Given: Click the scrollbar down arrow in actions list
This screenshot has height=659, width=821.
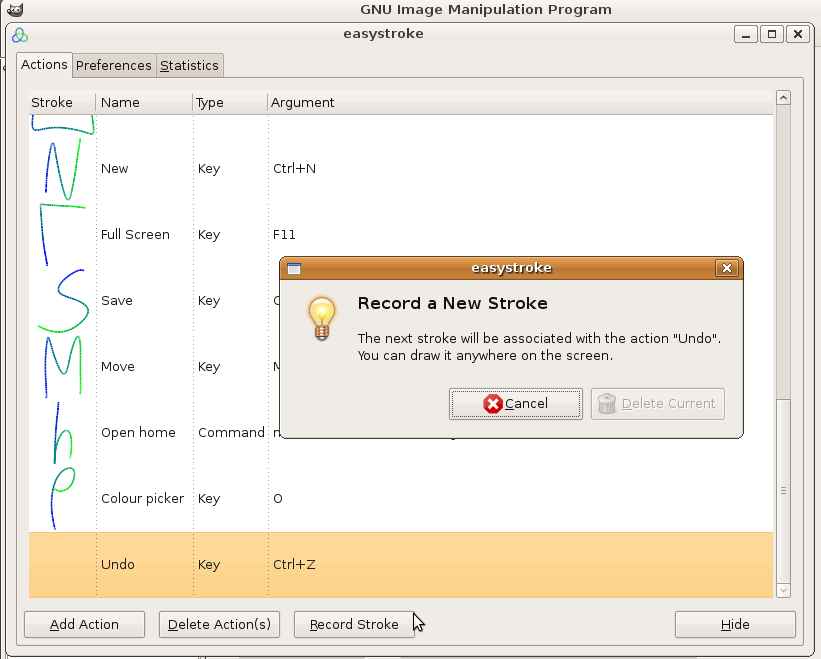Looking at the screenshot, I should pos(783,590).
